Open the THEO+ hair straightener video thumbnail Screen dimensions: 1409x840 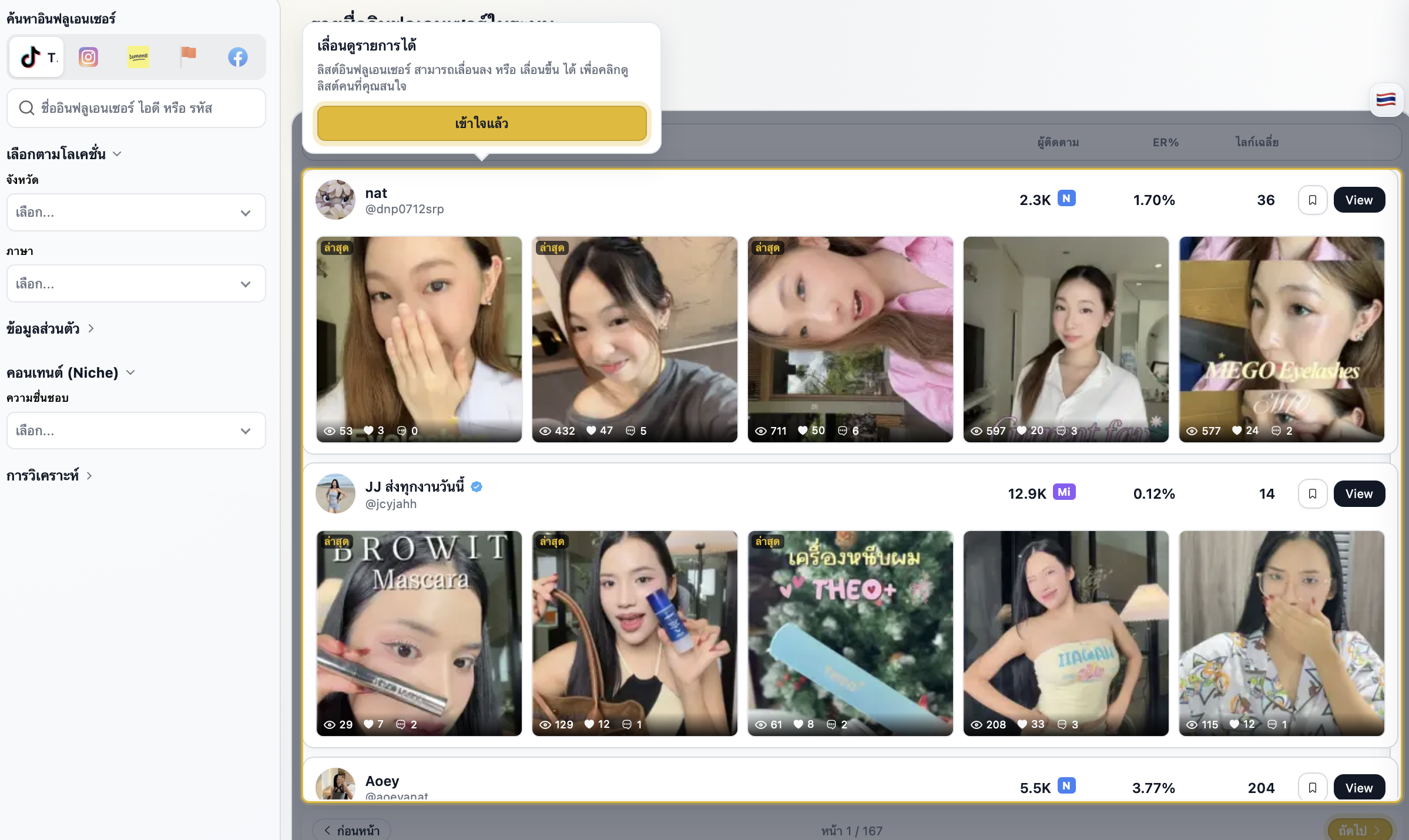[x=850, y=633]
